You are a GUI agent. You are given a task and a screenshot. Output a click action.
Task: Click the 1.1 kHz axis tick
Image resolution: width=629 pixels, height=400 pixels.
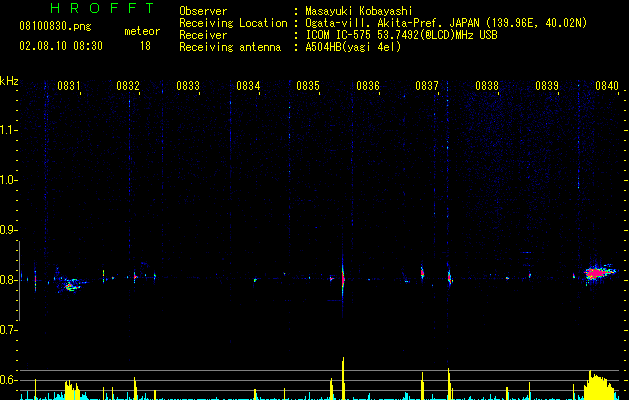click(9, 130)
